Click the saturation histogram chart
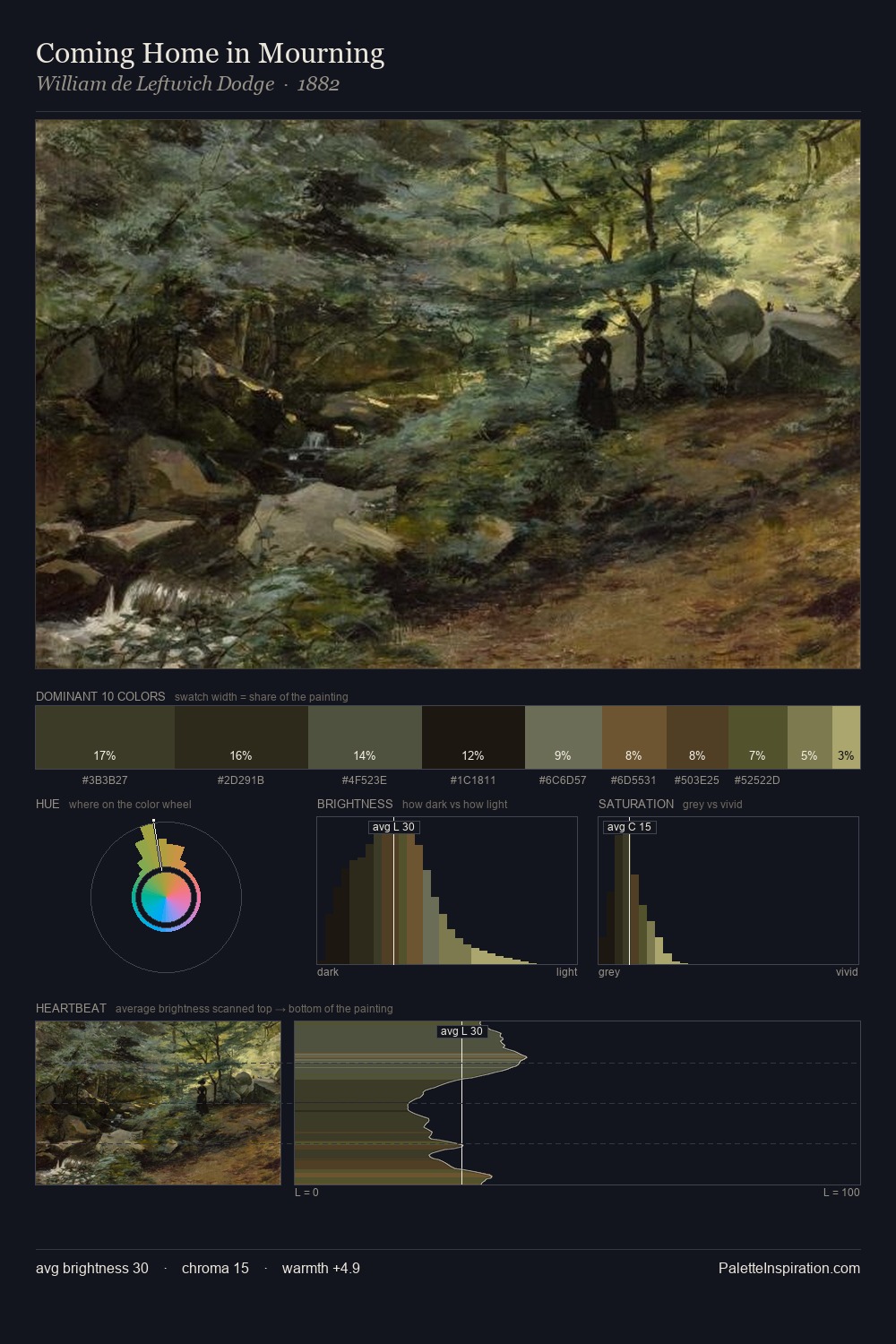 click(728, 891)
